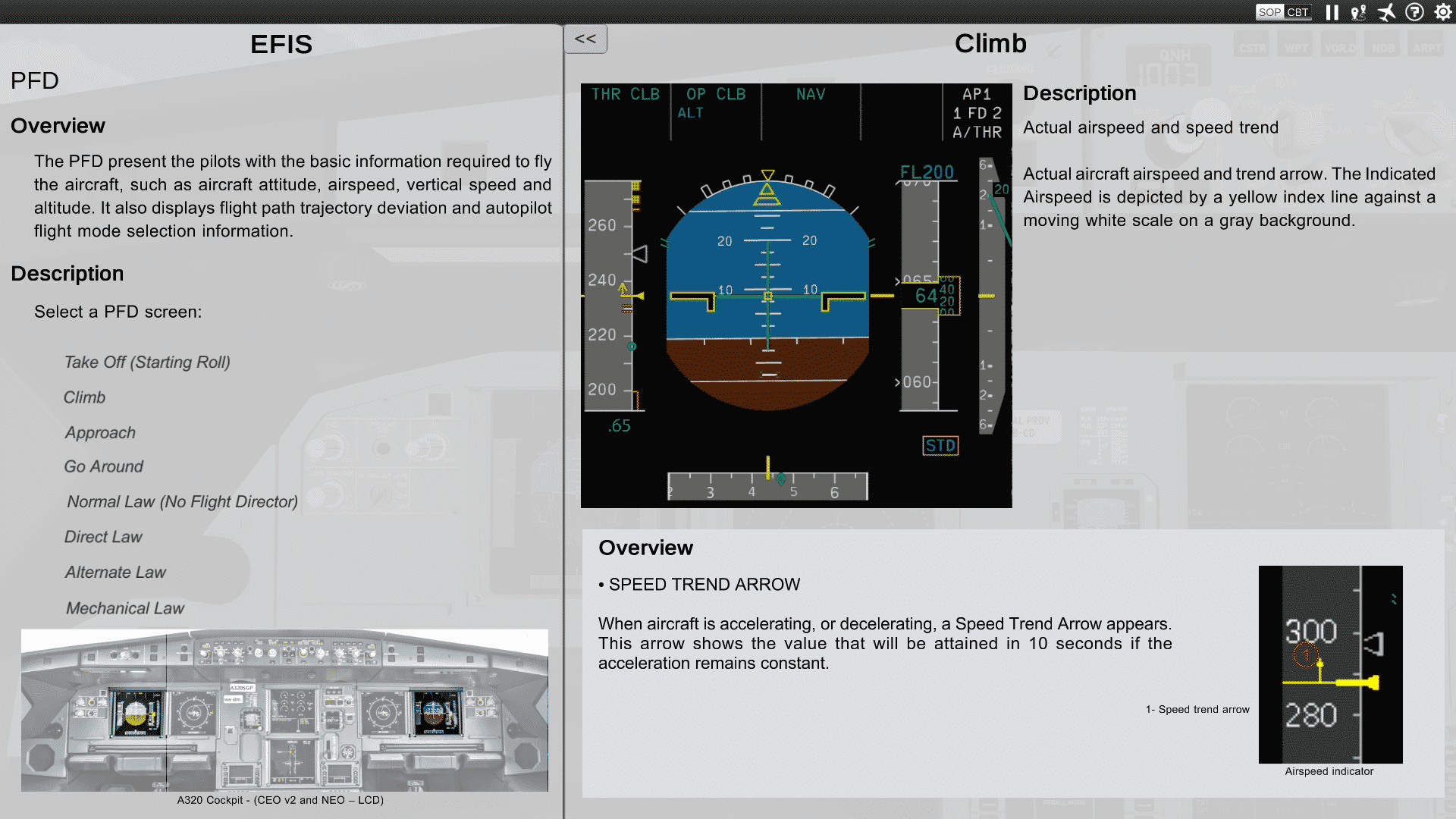Open the Approach PFD screen
This screenshot has width=1456, height=819.
click(x=100, y=433)
